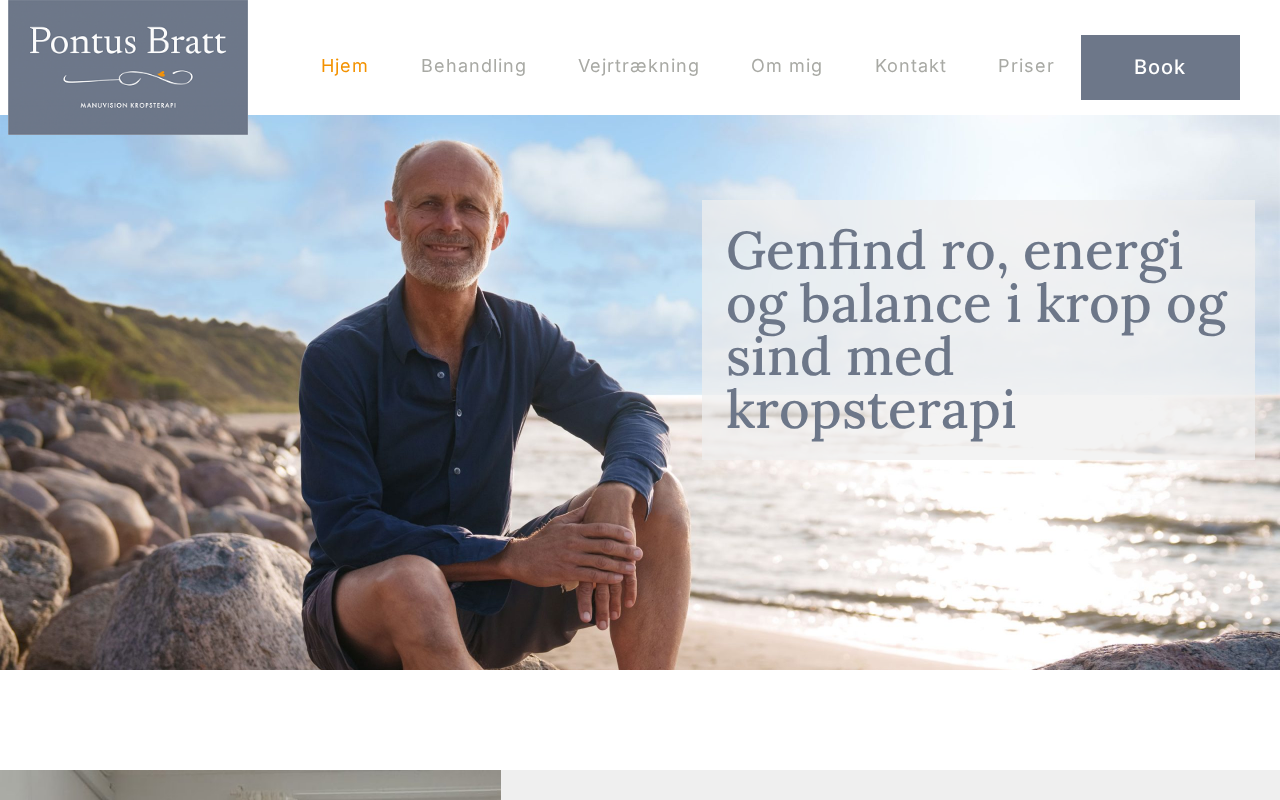Click the Book button
The height and width of the screenshot is (800, 1280).
tap(1160, 67)
